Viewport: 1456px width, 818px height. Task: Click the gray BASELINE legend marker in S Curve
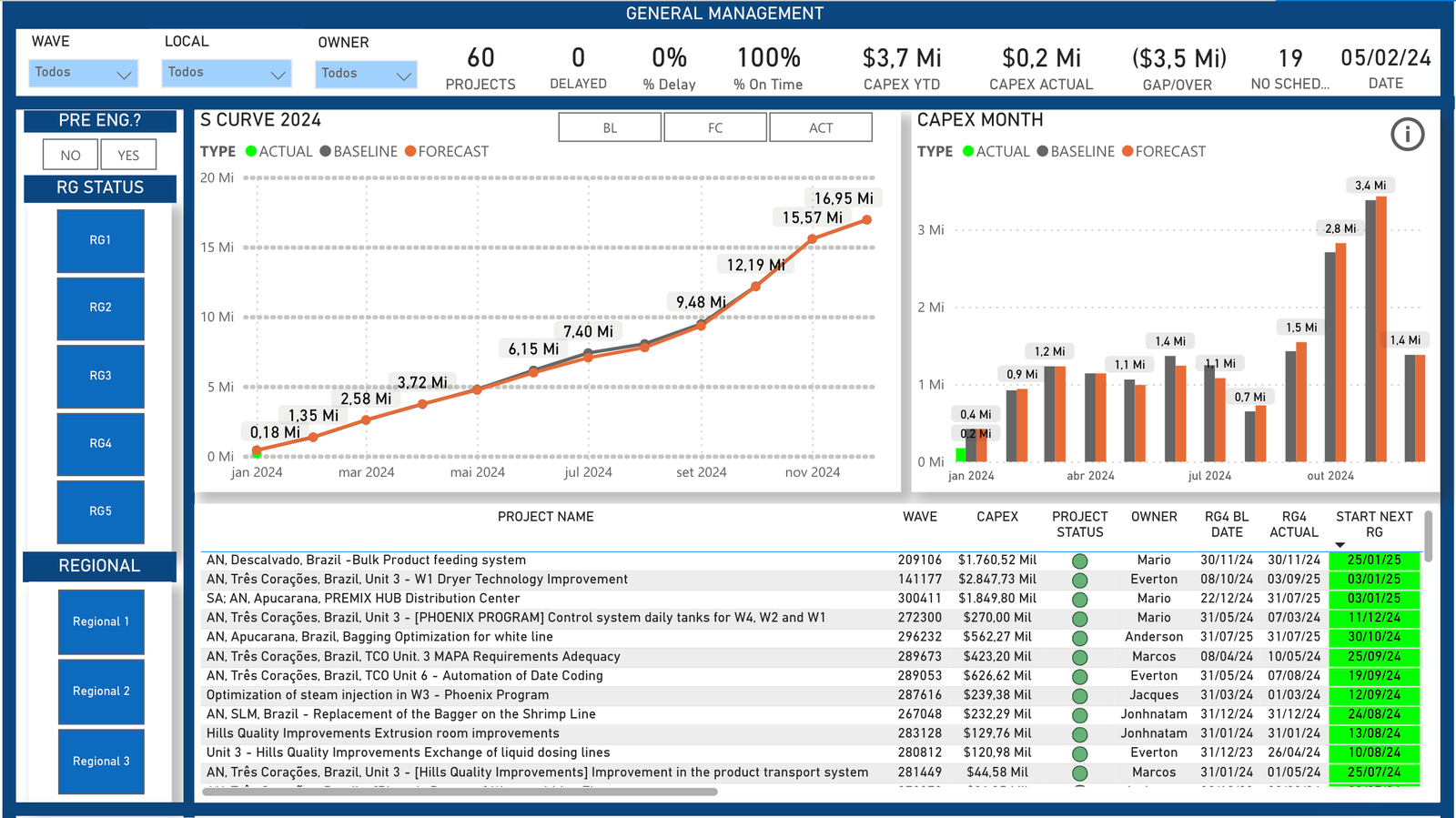(325, 151)
